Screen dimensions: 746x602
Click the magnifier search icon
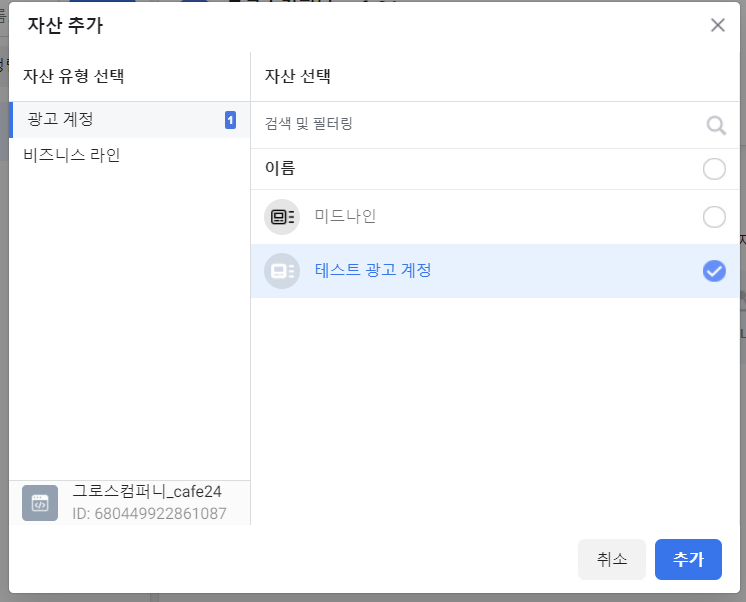716,125
